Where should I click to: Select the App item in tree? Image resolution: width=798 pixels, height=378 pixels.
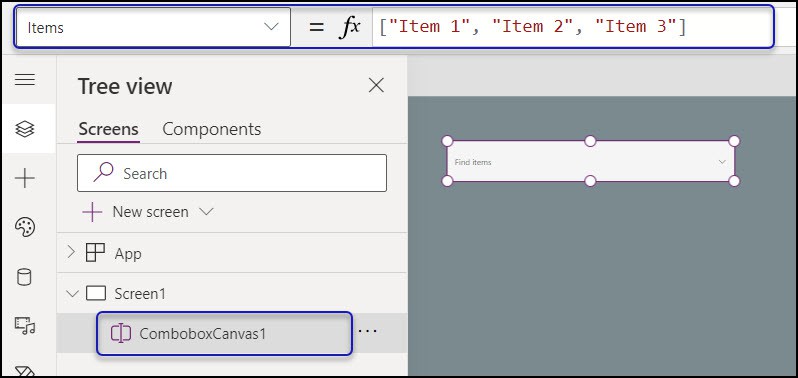pyautogui.click(x=128, y=253)
